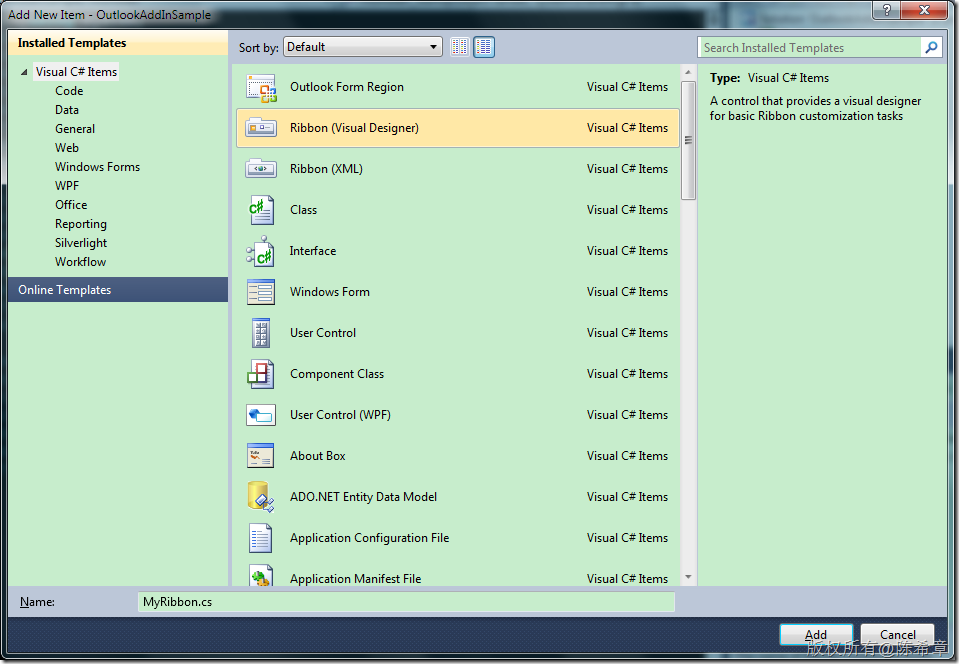Switch to small icons view
The width and height of the screenshot is (959, 664).
point(460,47)
